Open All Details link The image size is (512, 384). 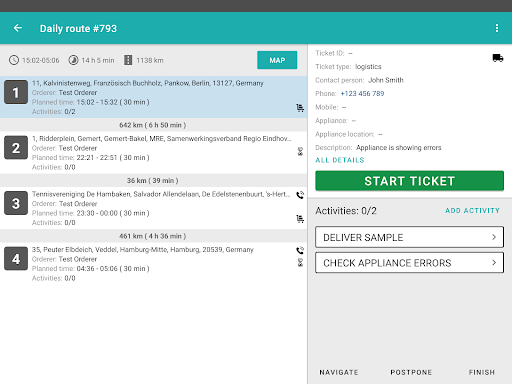tap(340, 160)
